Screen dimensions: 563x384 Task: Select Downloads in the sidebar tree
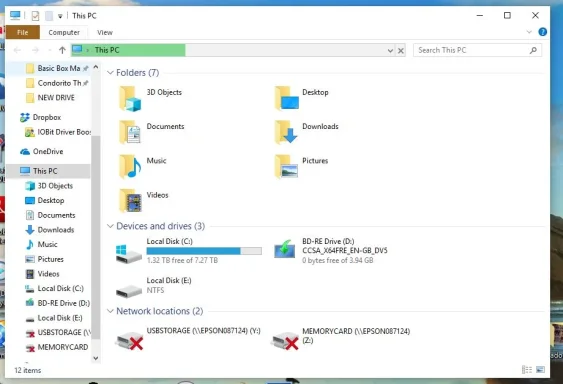(50, 230)
